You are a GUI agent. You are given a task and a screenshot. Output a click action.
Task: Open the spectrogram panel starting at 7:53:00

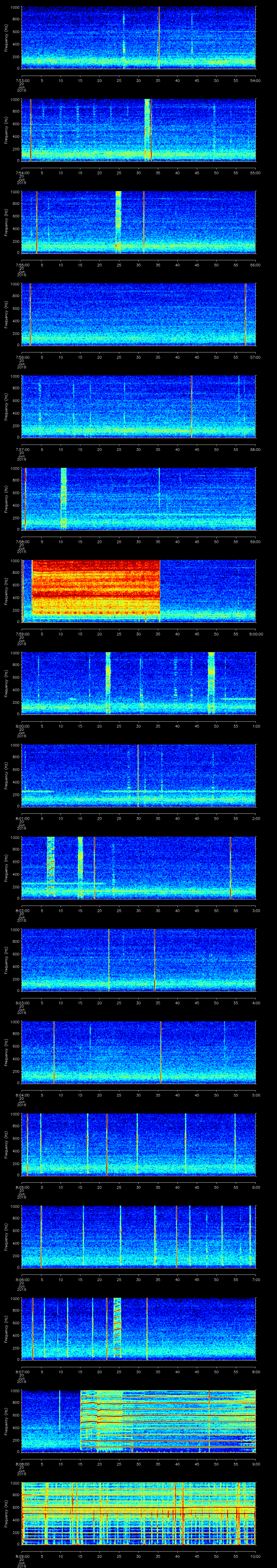(138, 38)
